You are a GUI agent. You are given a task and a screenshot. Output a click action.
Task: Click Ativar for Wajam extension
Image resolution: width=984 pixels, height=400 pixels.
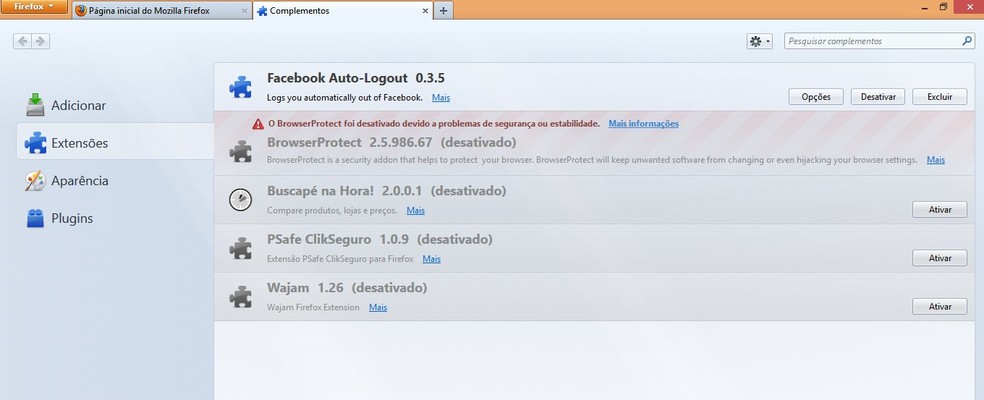coord(939,306)
